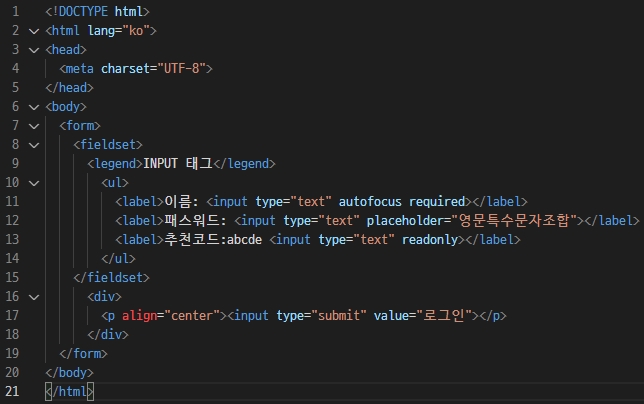Collapse the form block chevron on line 7
Image resolution: width=644 pixels, height=404 pixels.
point(34,126)
